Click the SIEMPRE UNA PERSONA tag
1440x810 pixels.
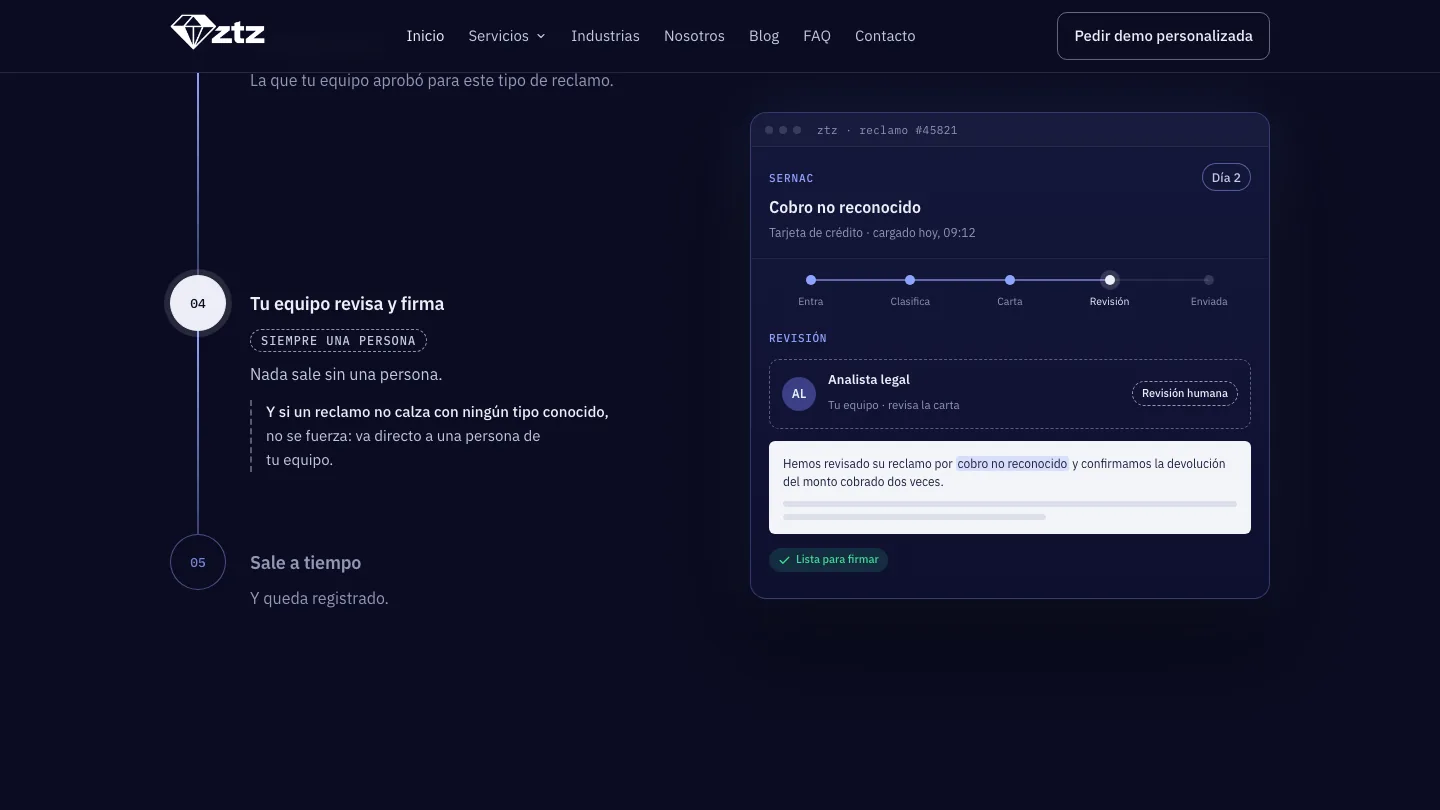338,341
